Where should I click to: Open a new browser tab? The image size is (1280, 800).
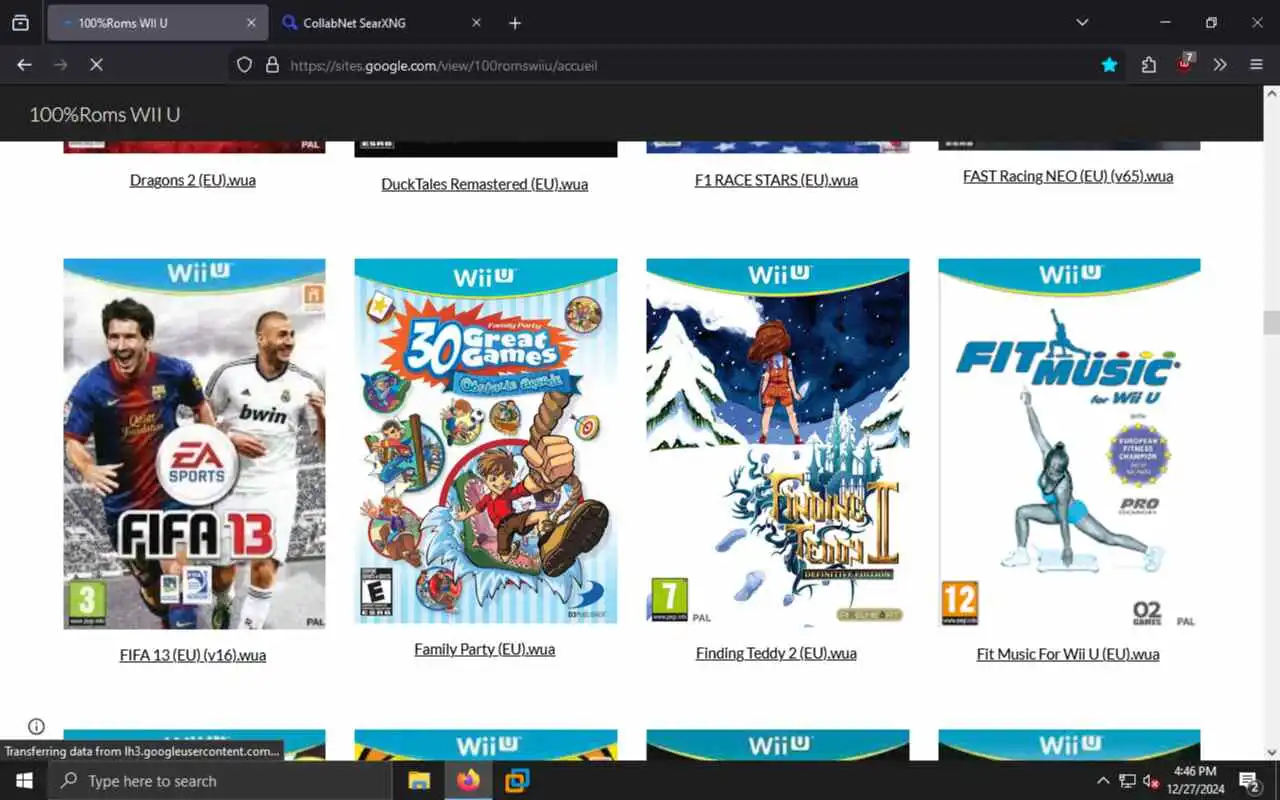point(514,23)
